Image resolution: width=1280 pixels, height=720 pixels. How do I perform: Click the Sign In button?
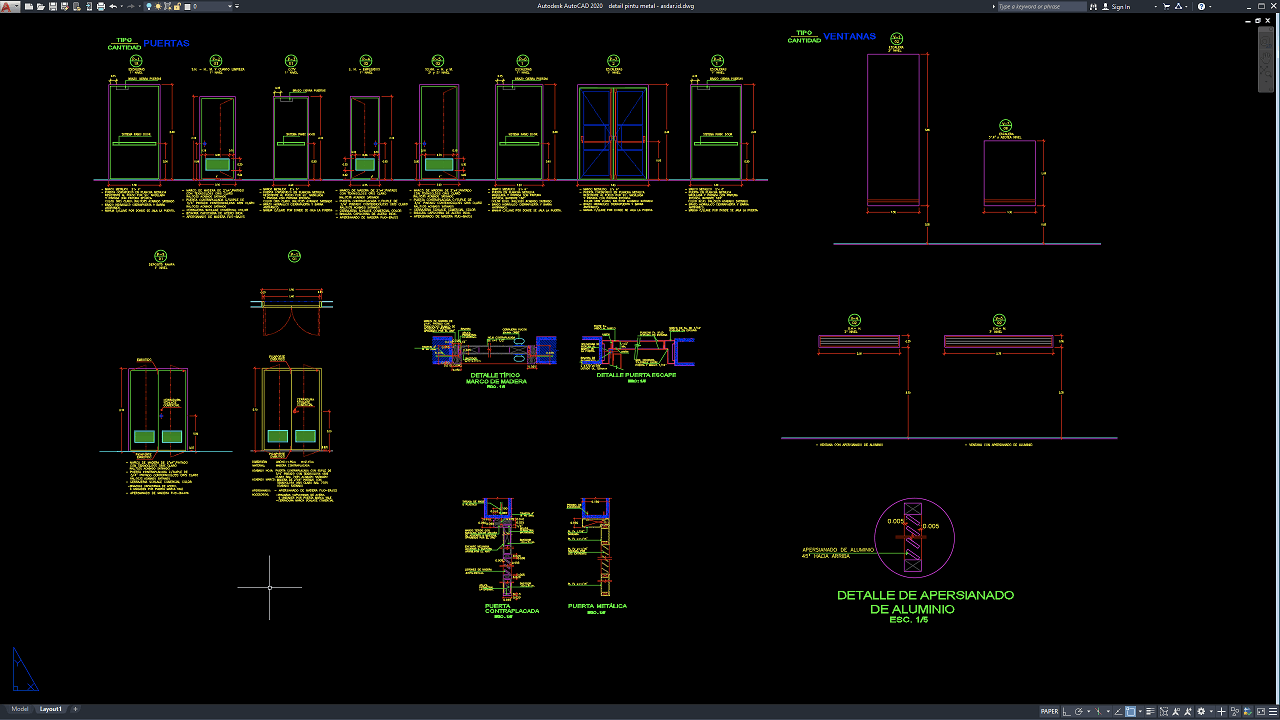(1120, 6)
